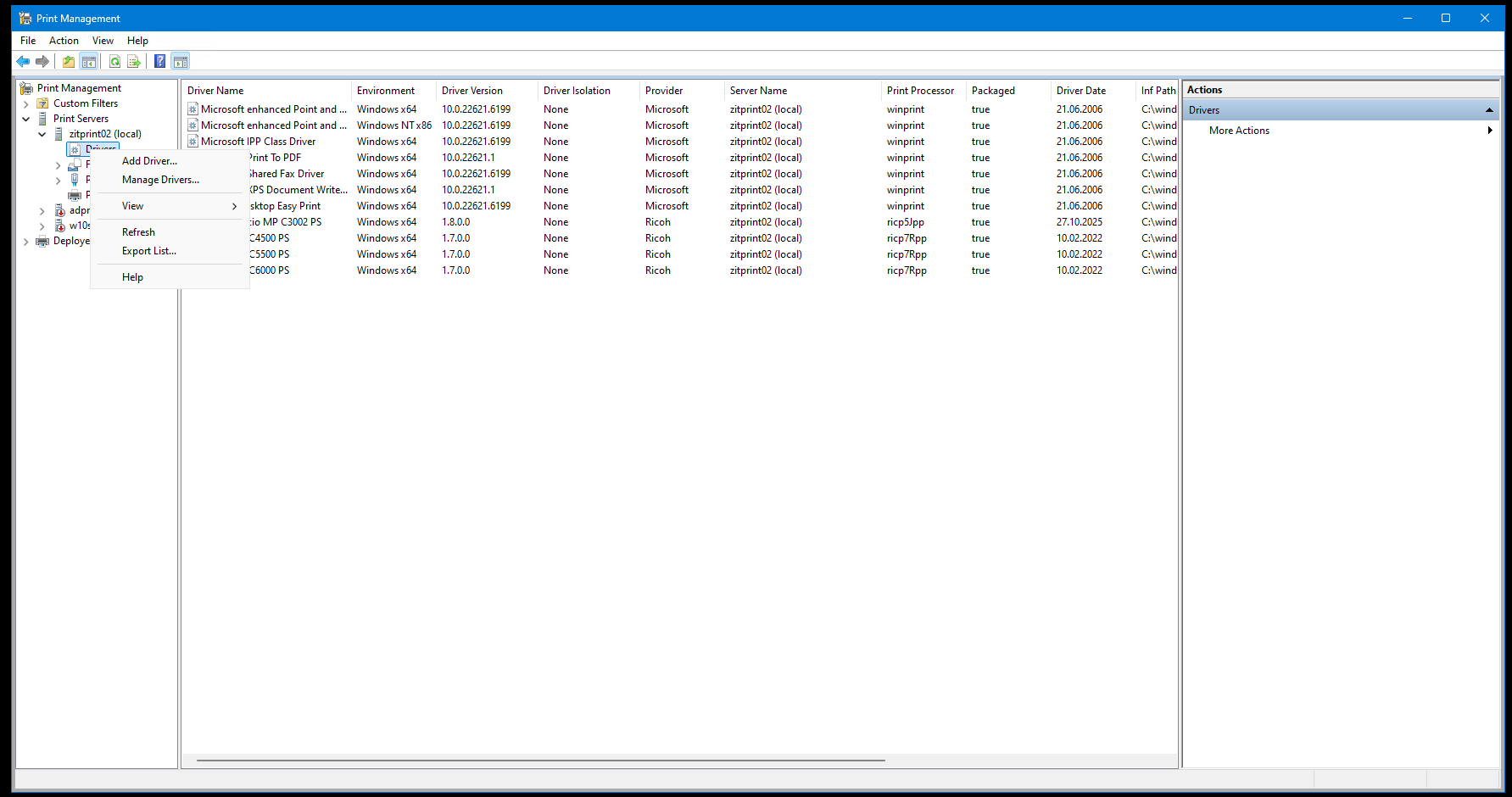This screenshot has height=797, width=1512.
Task: Click the green Refresh toolbar icon
Action: point(114,61)
